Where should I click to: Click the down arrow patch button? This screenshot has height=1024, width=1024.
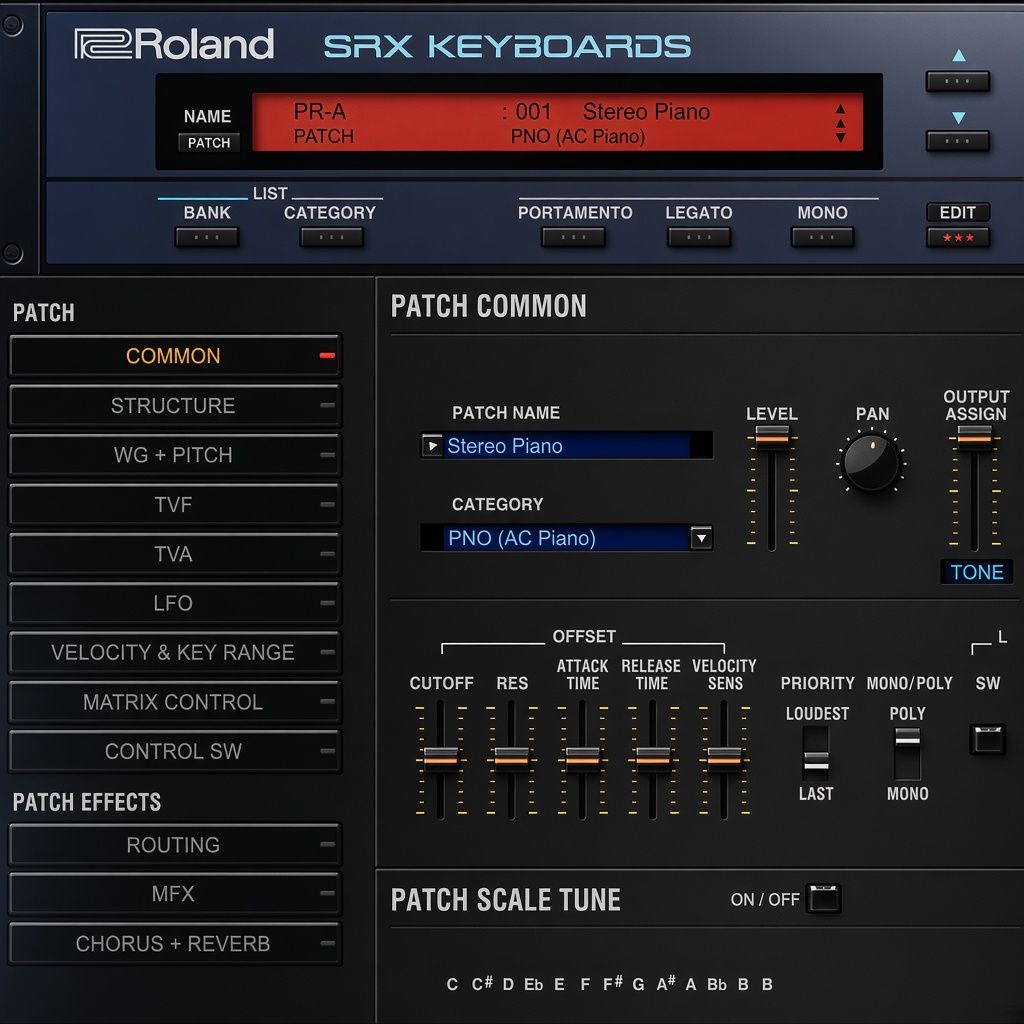[957, 140]
